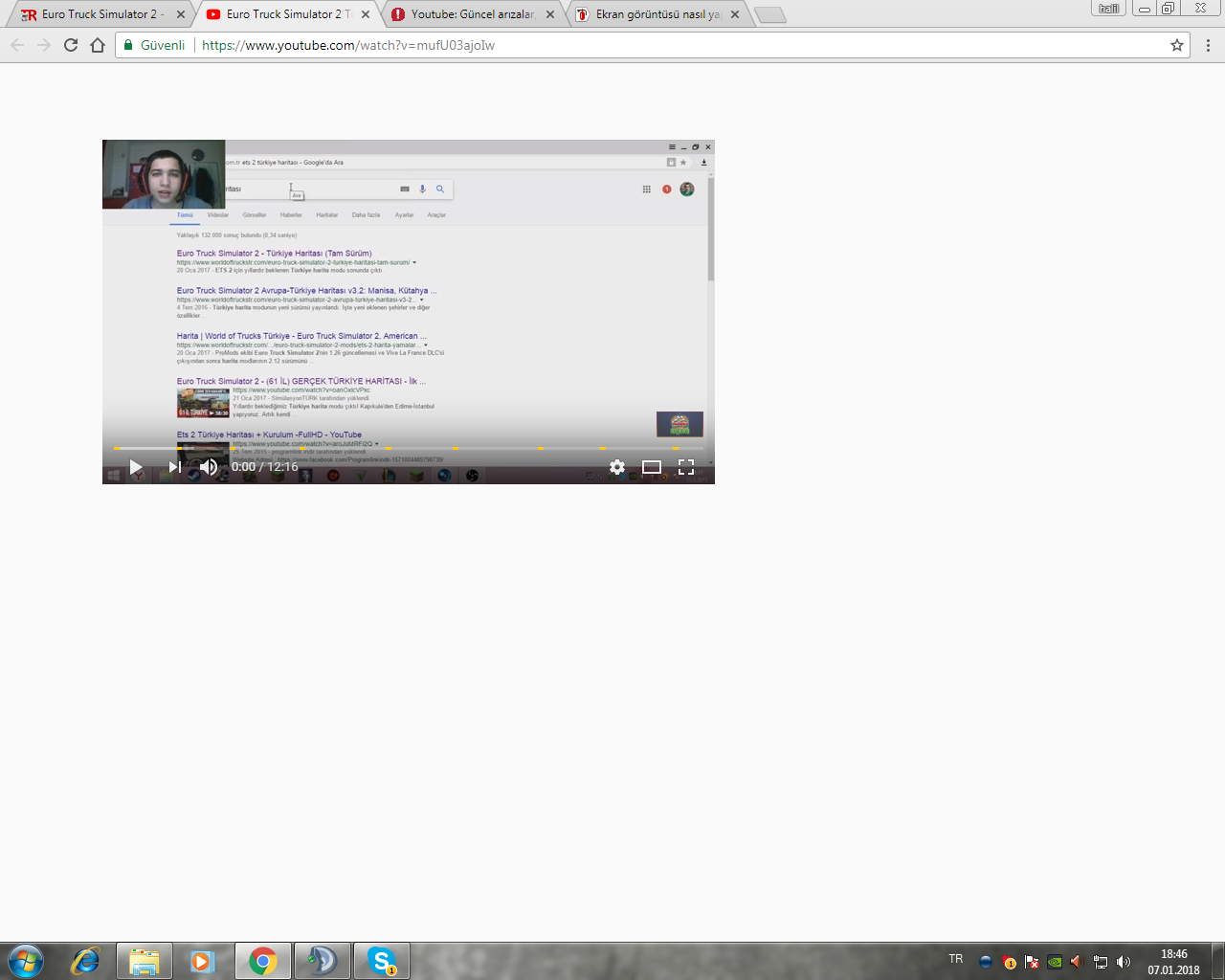
Task: Click the Show Desktop strip
Action: point(1218,961)
